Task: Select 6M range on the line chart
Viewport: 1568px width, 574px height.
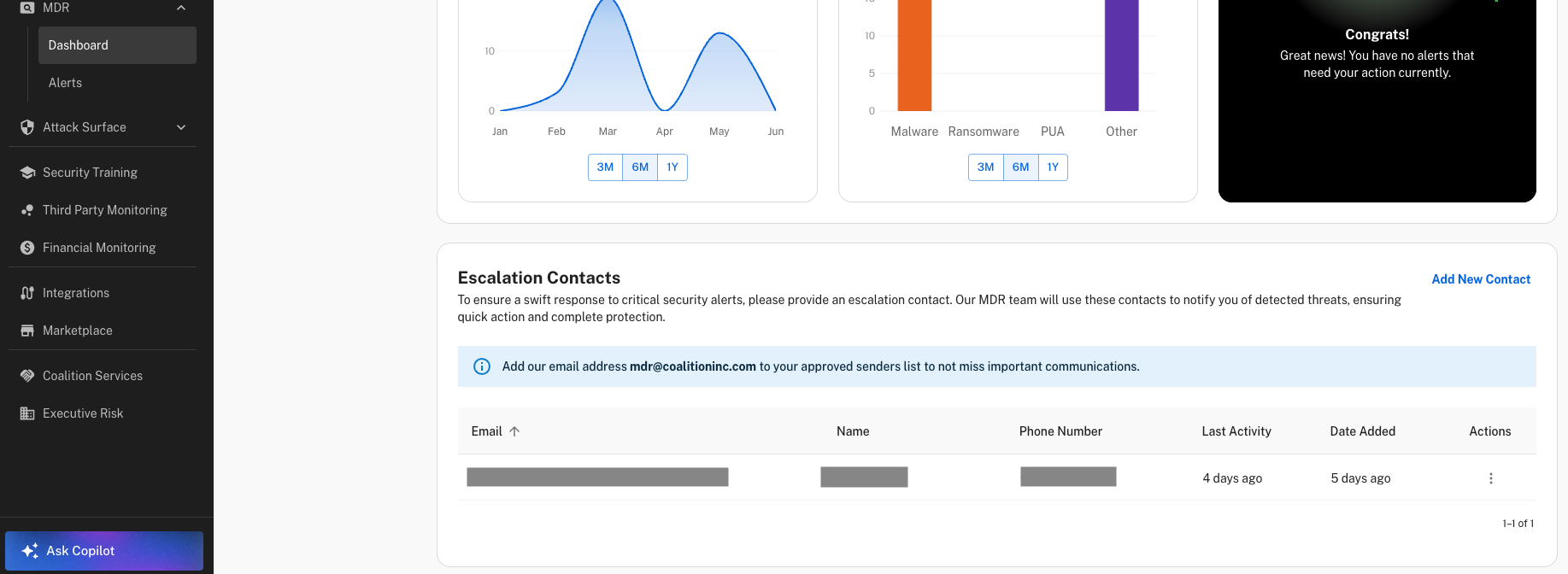Action: 640,167
